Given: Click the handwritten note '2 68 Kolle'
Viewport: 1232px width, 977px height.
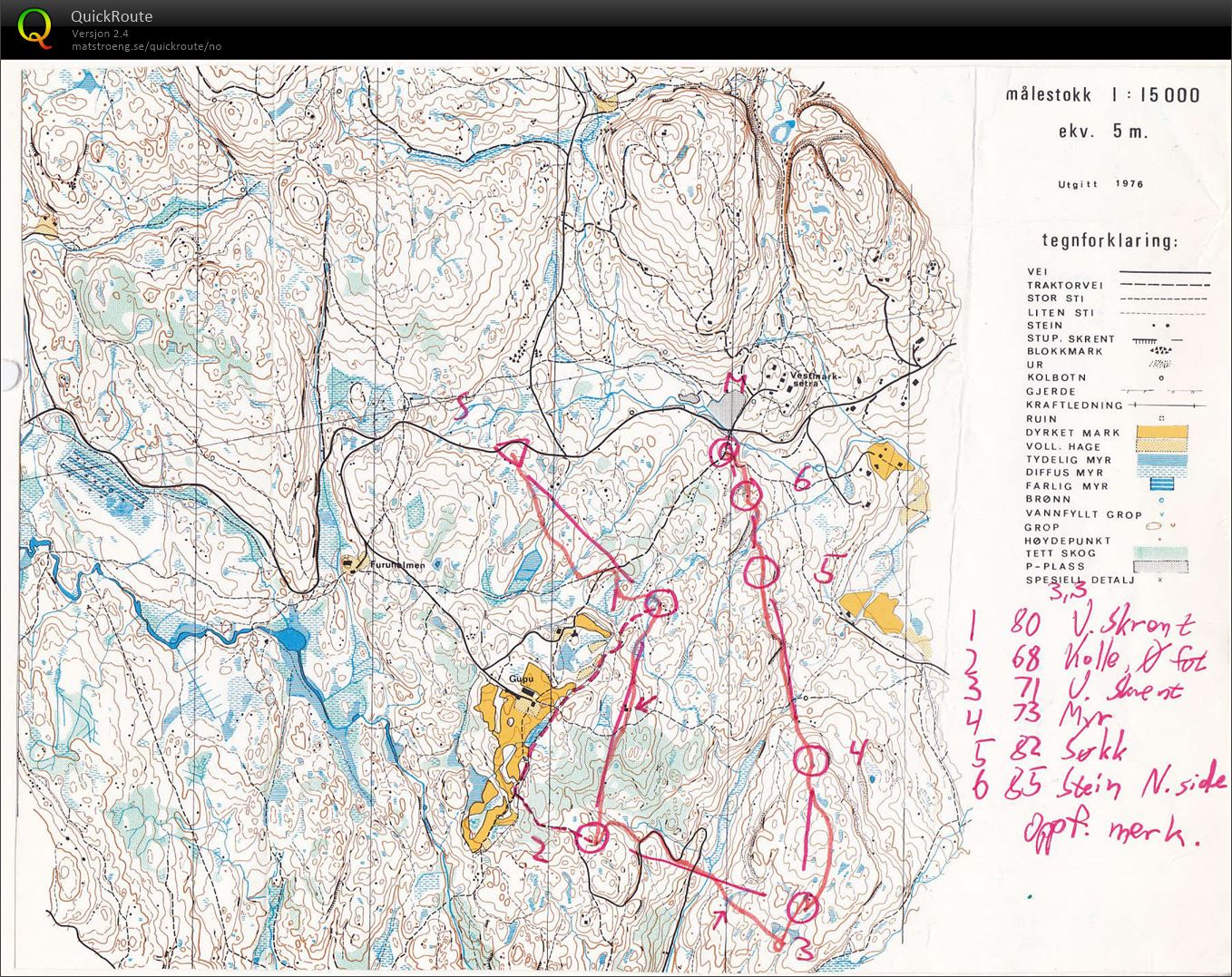Looking at the screenshot, I should coord(1086,659).
